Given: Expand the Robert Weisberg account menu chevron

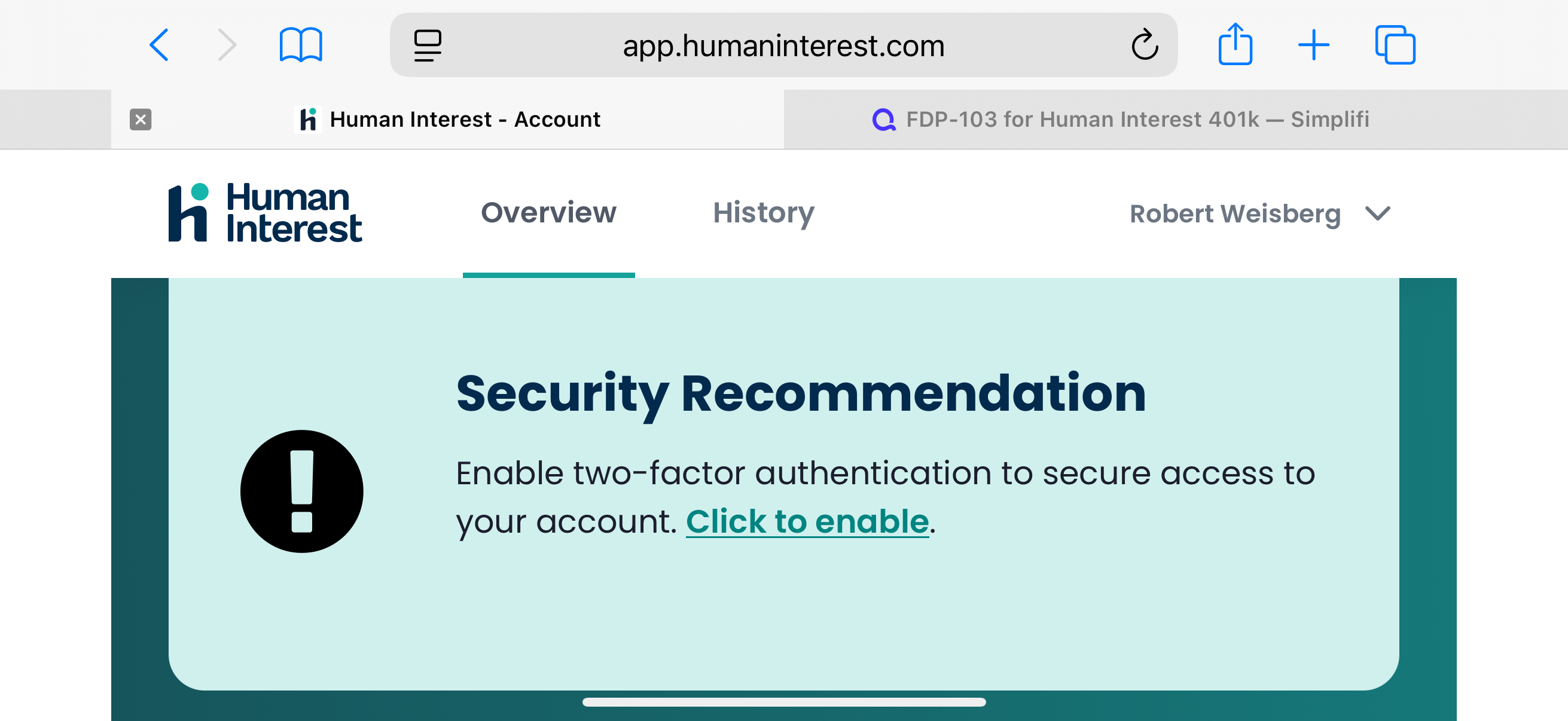Looking at the screenshot, I should pos(1377,213).
